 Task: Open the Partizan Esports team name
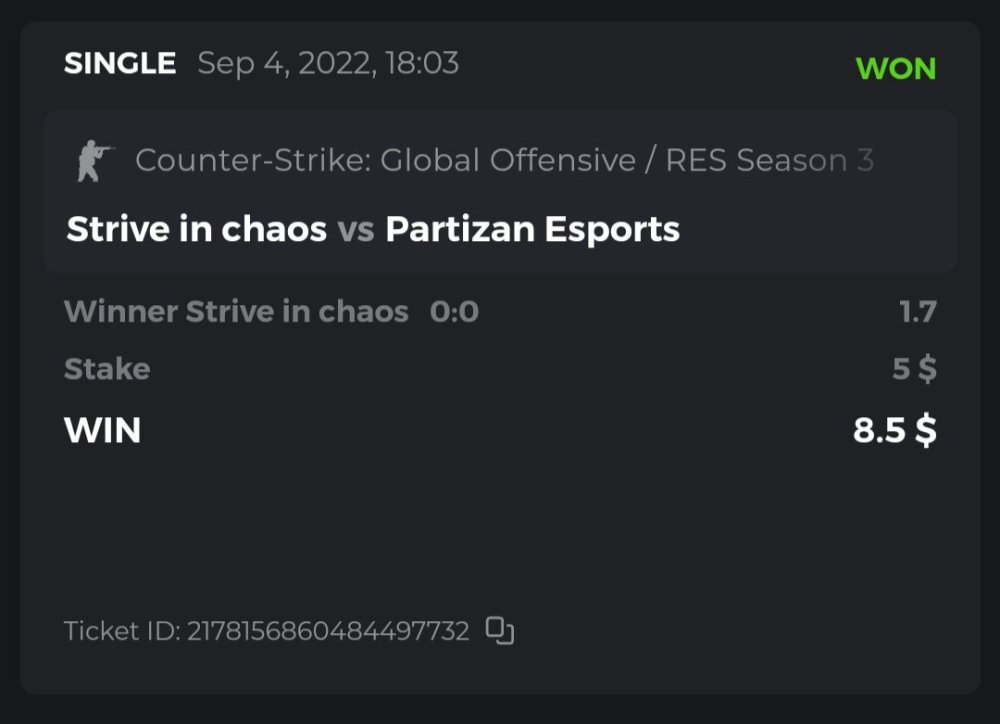pos(532,230)
